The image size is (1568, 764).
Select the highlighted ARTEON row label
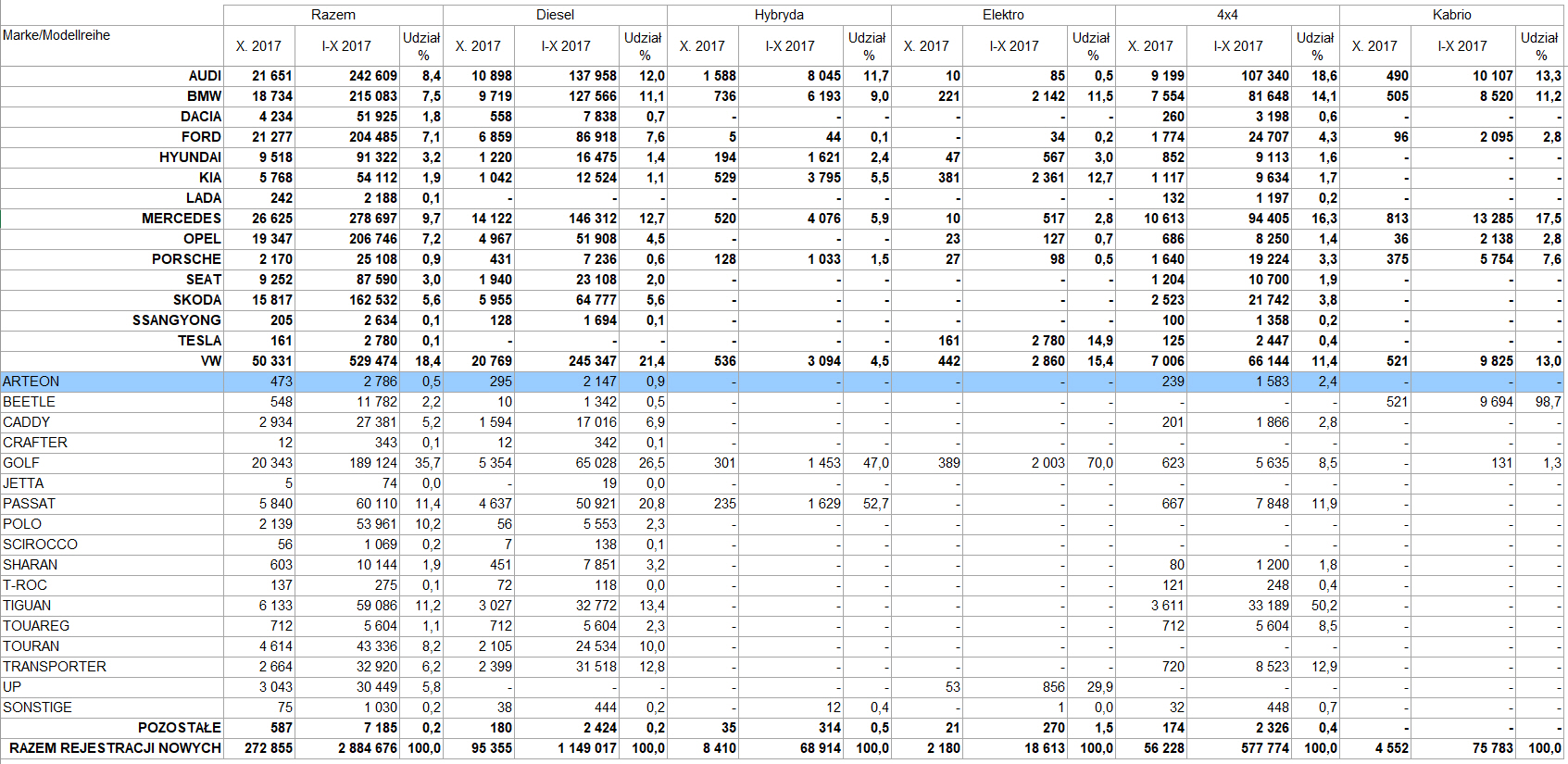click(x=31, y=382)
